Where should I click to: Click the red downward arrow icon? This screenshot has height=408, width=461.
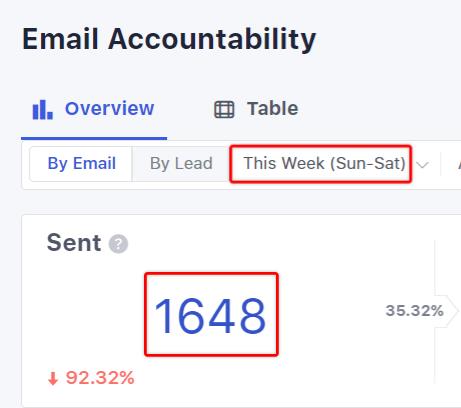53,379
